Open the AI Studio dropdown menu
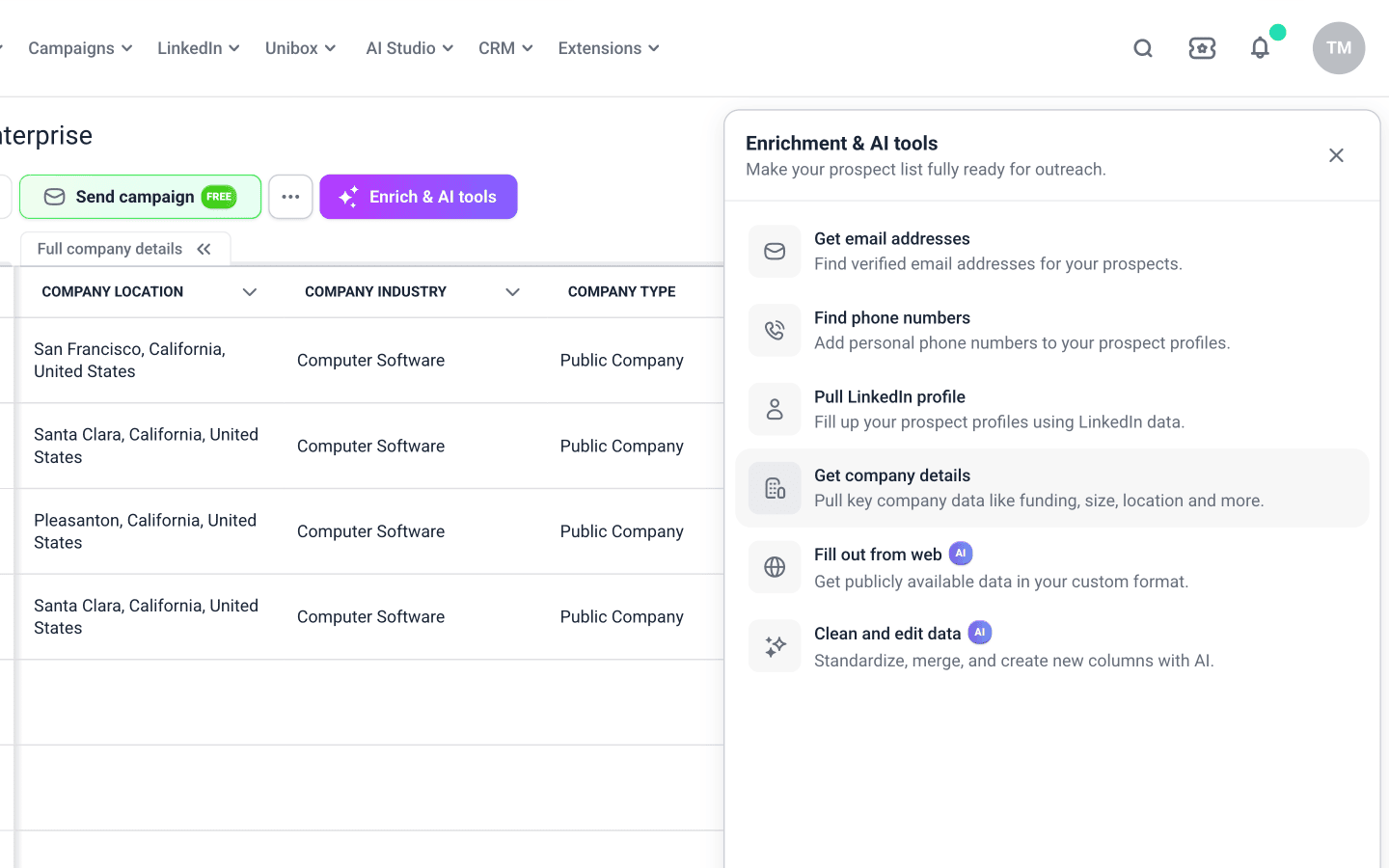The width and height of the screenshot is (1389, 868). (410, 48)
